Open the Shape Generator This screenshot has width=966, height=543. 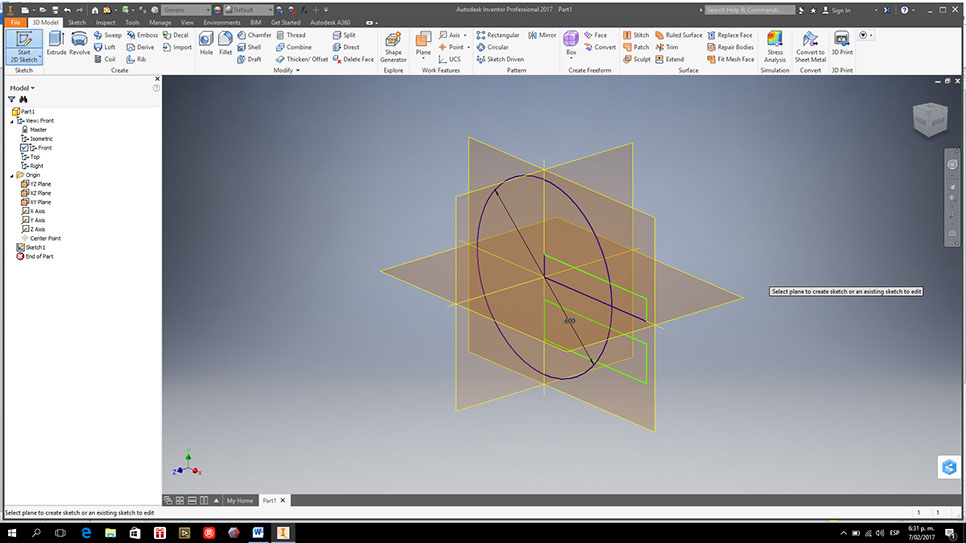393,47
